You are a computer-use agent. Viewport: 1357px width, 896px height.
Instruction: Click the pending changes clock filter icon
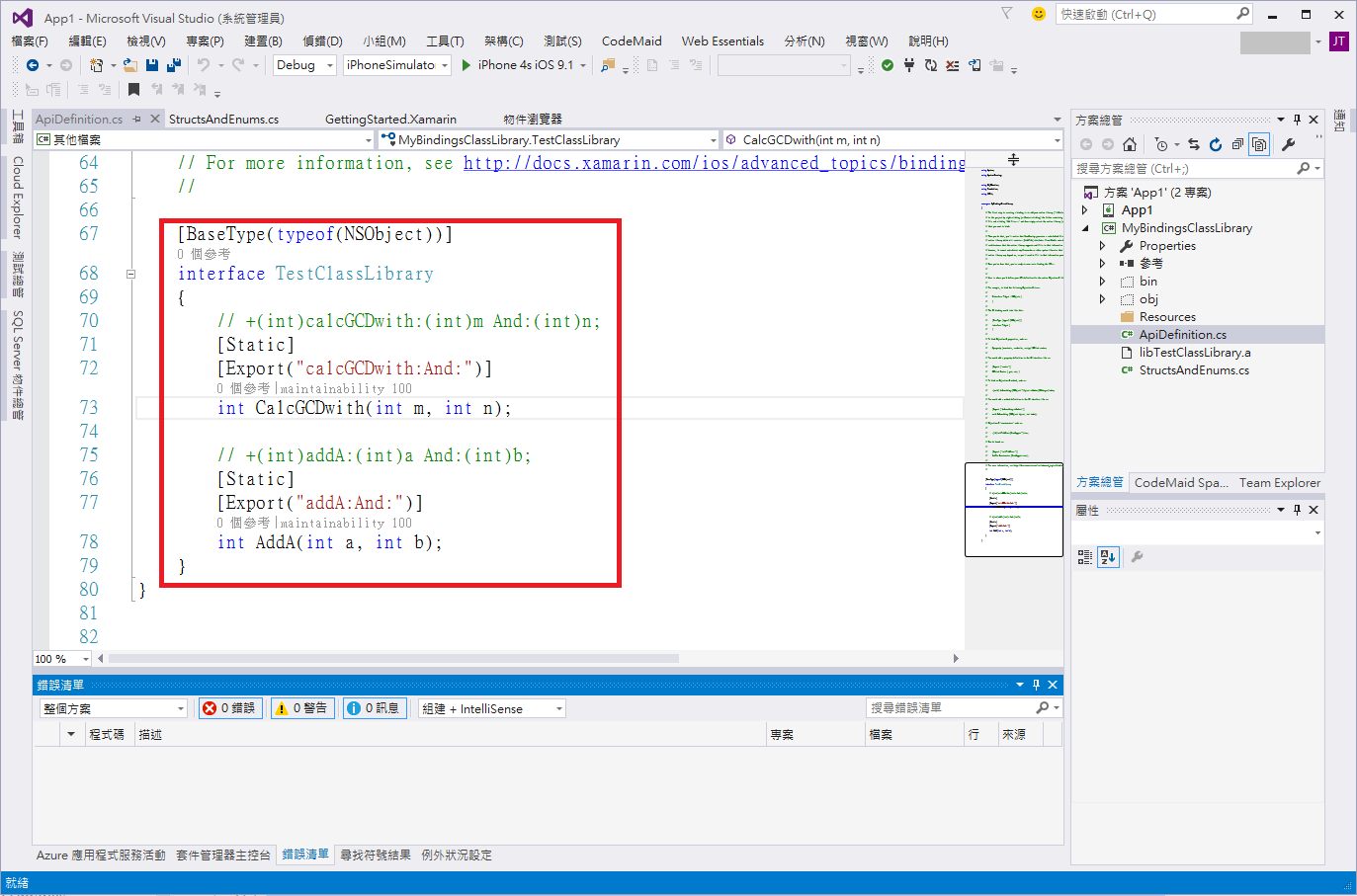click(1161, 144)
